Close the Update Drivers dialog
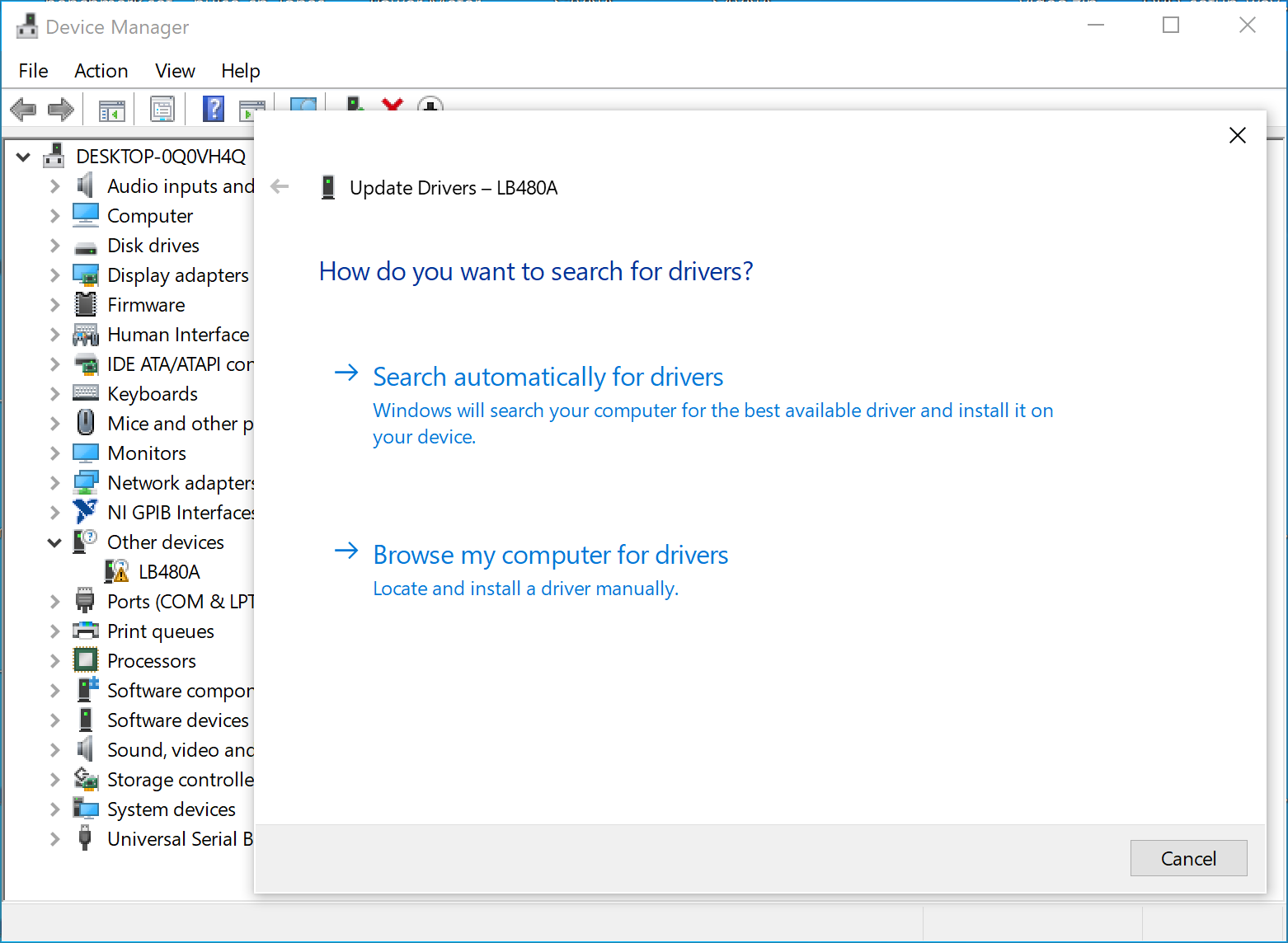This screenshot has height=943, width=1288. coord(1238,135)
